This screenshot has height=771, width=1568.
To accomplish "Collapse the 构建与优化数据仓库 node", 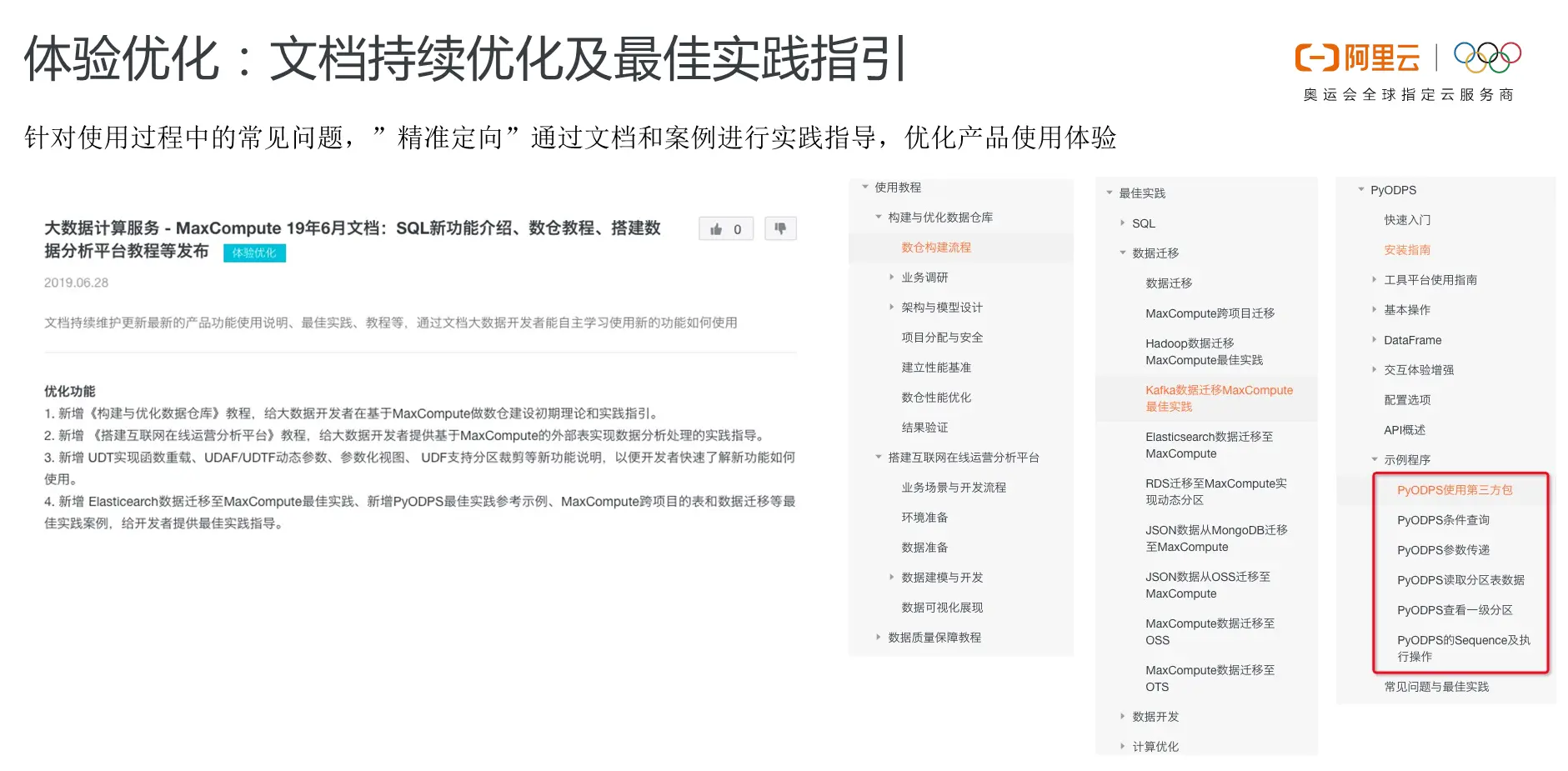I will click(x=879, y=217).
